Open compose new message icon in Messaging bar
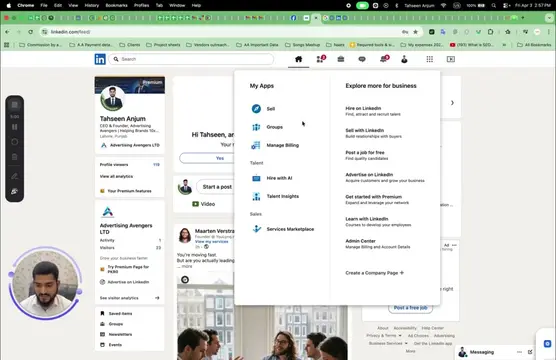The width and height of the screenshot is (556, 360). [x=530, y=352]
